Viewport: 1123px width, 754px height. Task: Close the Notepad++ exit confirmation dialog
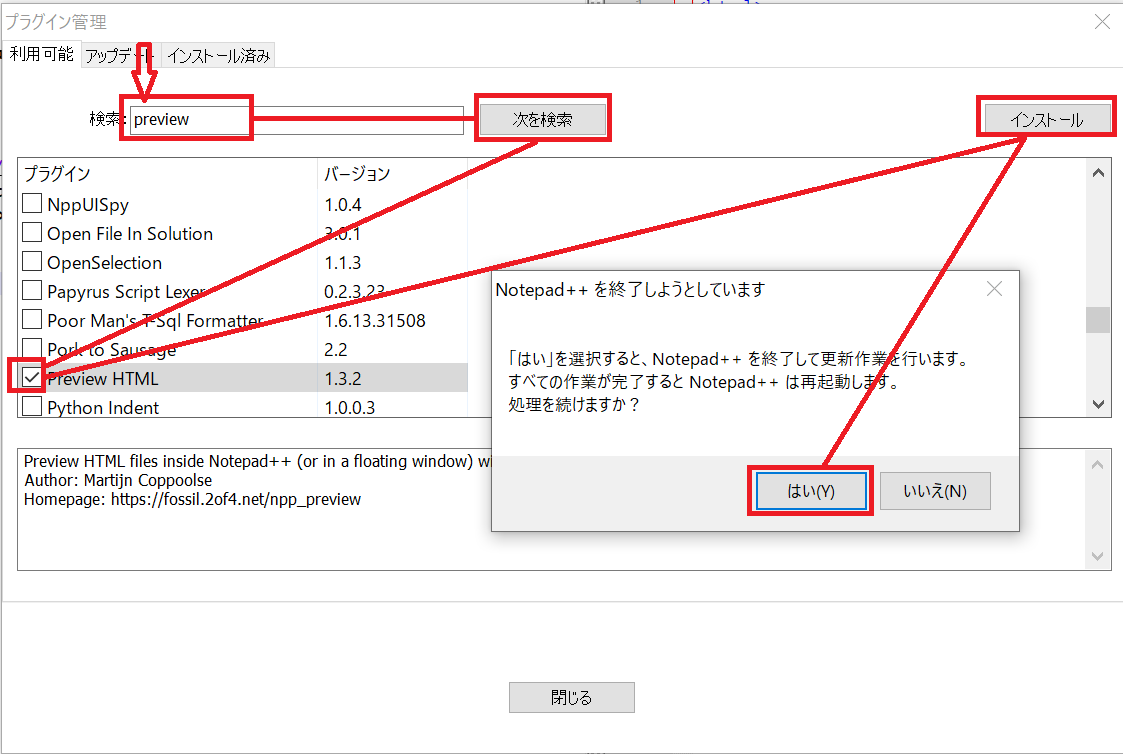point(994,289)
